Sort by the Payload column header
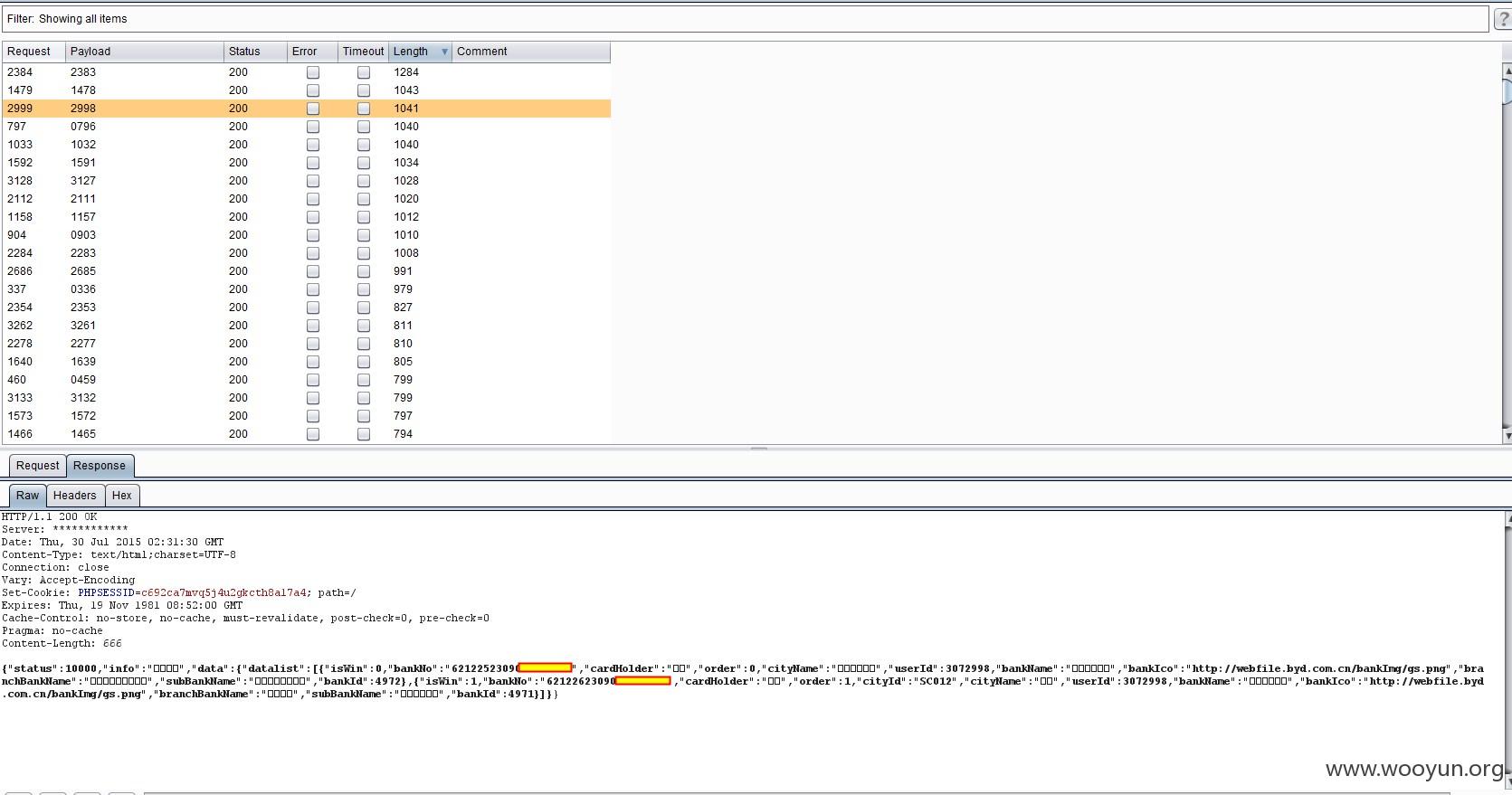 tap(145, 52)
